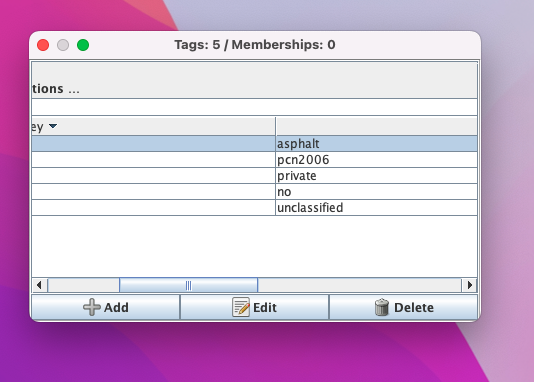Image resolution: width=534 pixels, height=382 pixels.
Task: Sort by the Key column header arrow
Action: [53, 126]
